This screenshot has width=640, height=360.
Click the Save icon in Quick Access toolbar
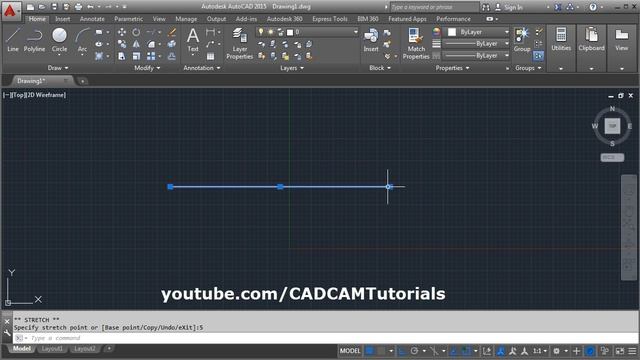[x=54, y=7]
